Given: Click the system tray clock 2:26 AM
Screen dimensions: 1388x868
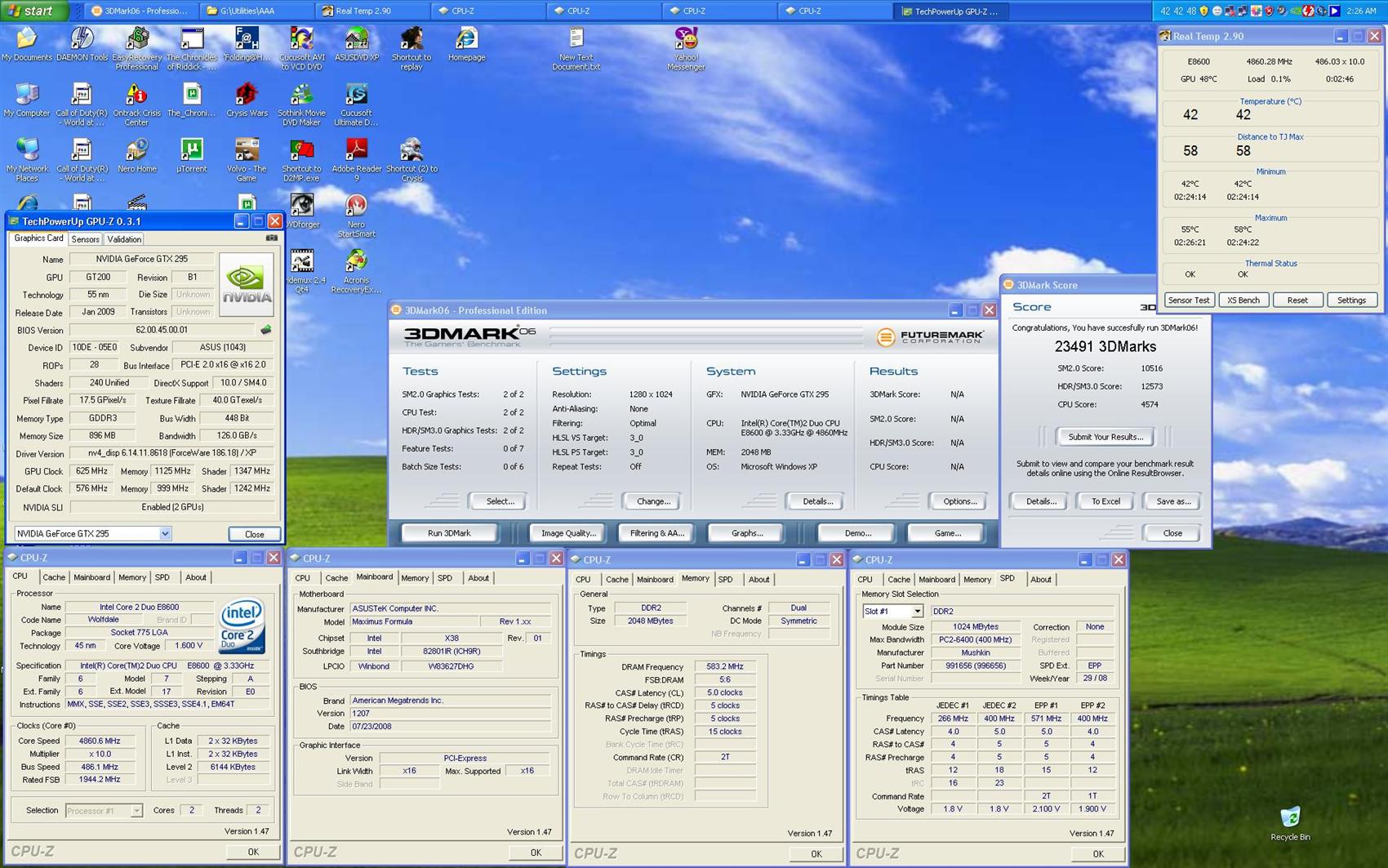Looking at the screenshot, I should (x=1361, y=11).
